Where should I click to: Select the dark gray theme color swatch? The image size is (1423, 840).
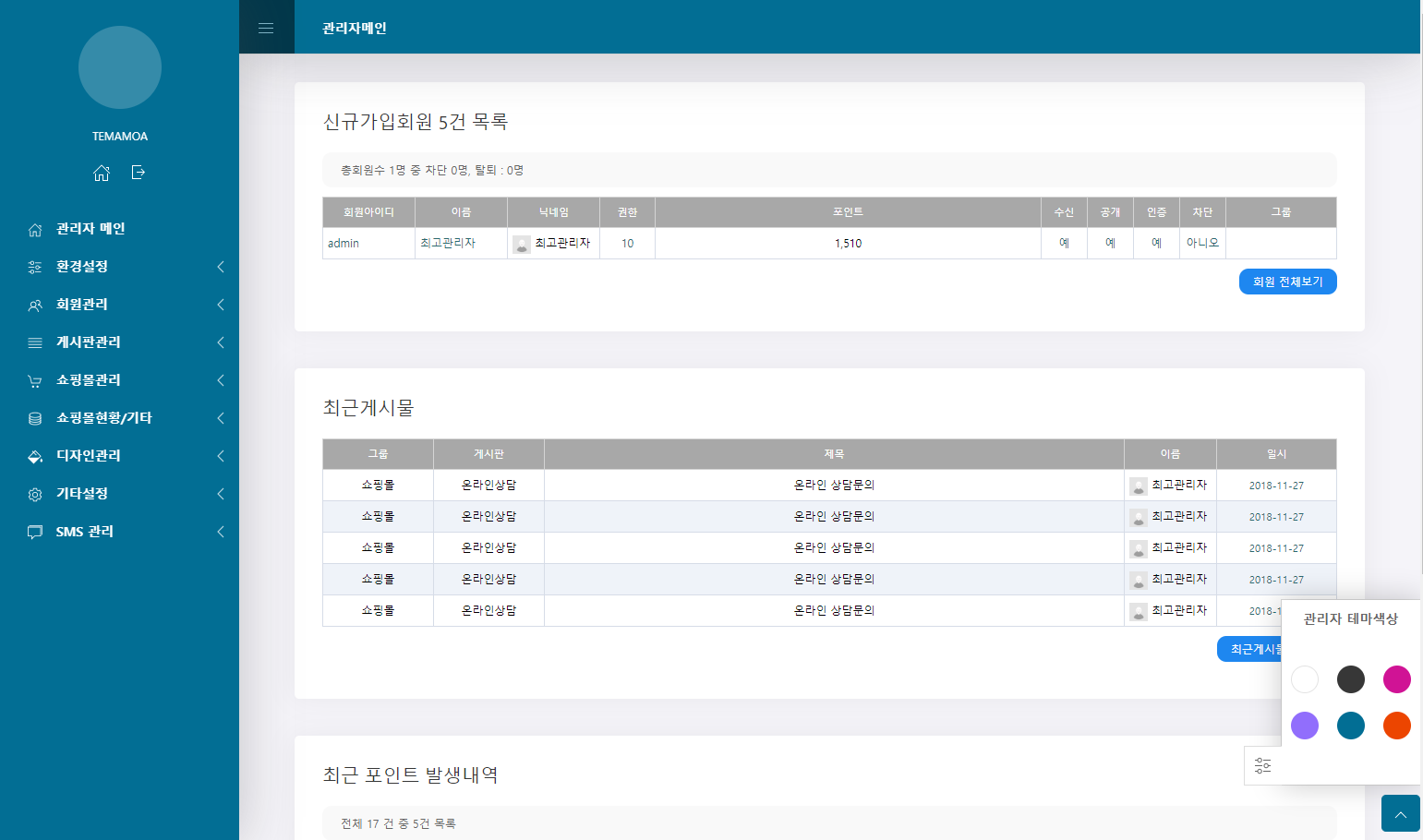1350,679
